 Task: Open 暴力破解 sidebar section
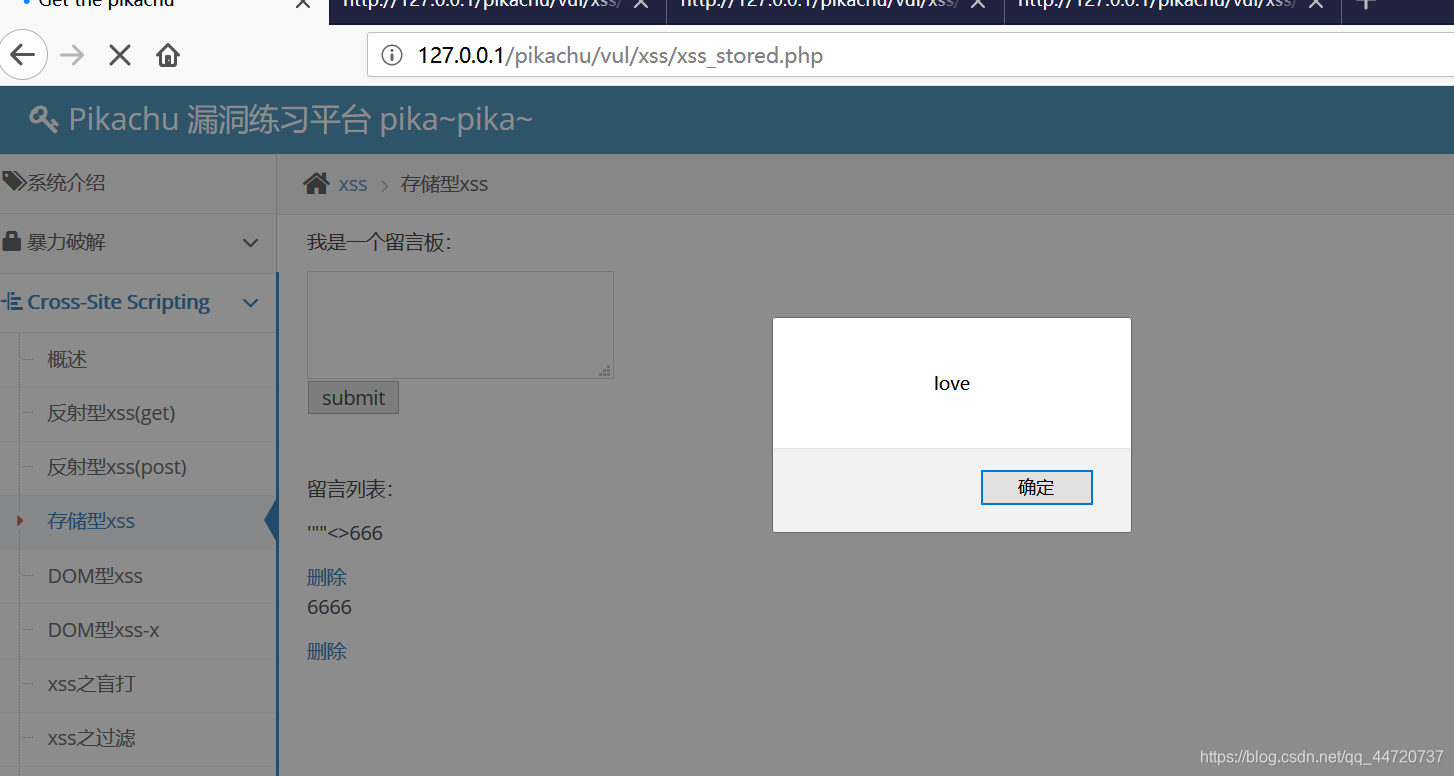tap(138, 243)
